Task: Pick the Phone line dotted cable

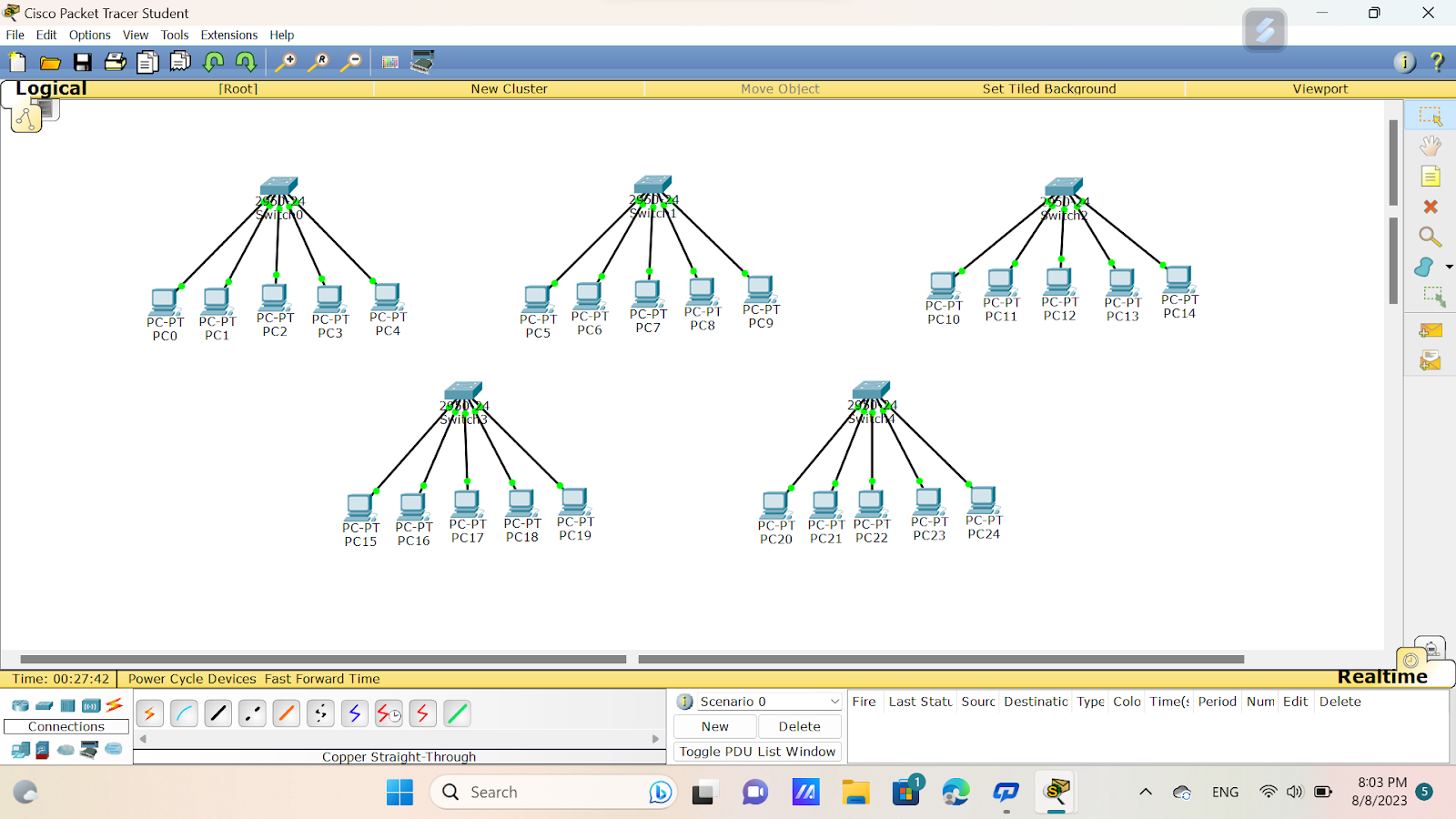Action: 320,714
